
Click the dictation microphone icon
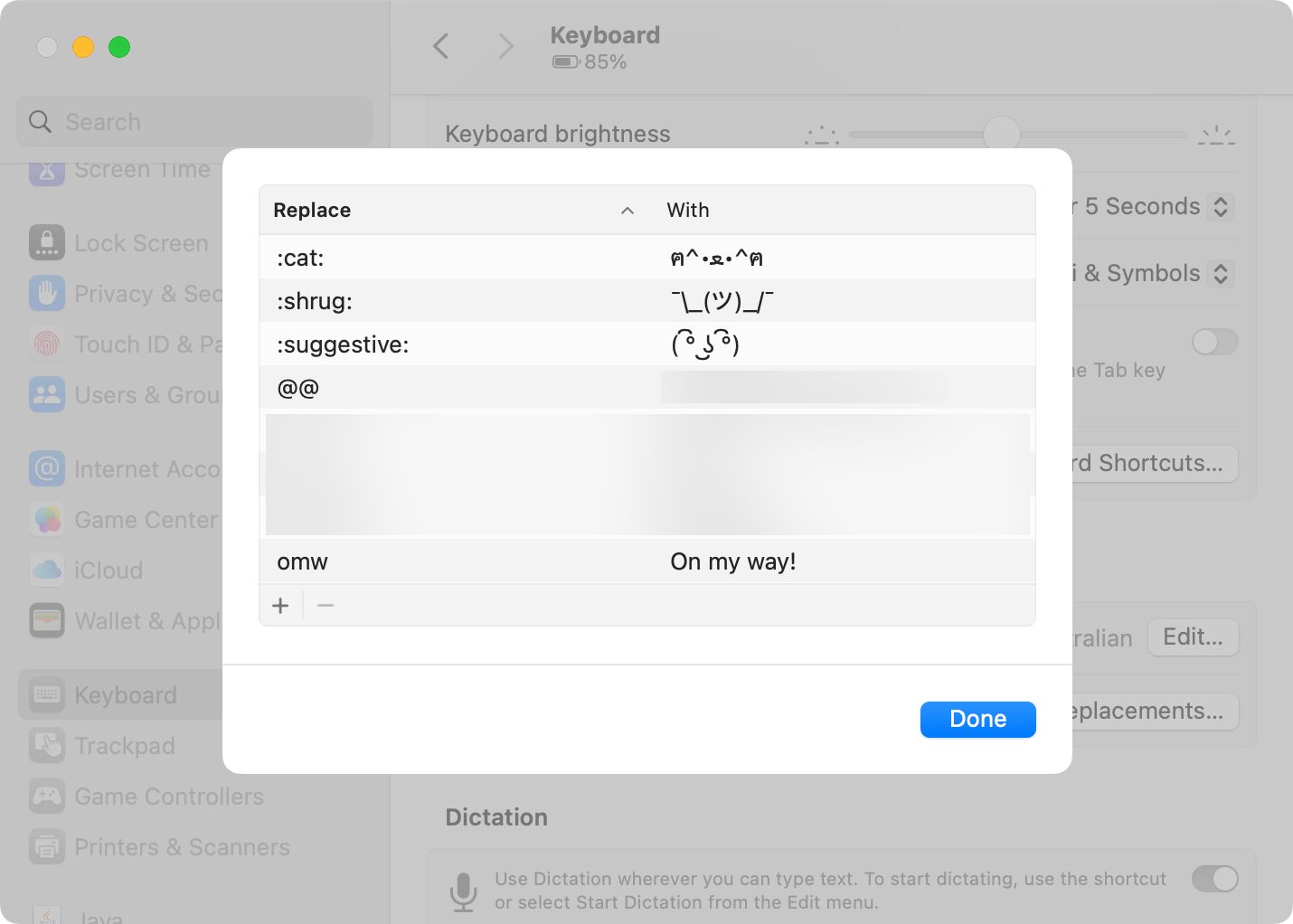tap(463, 891)
